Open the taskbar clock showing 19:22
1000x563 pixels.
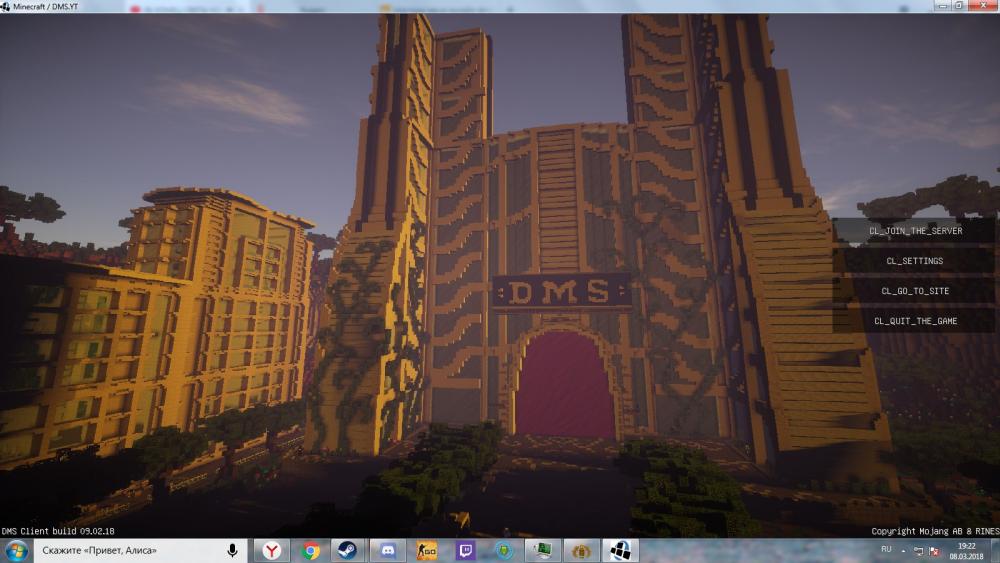965,551
